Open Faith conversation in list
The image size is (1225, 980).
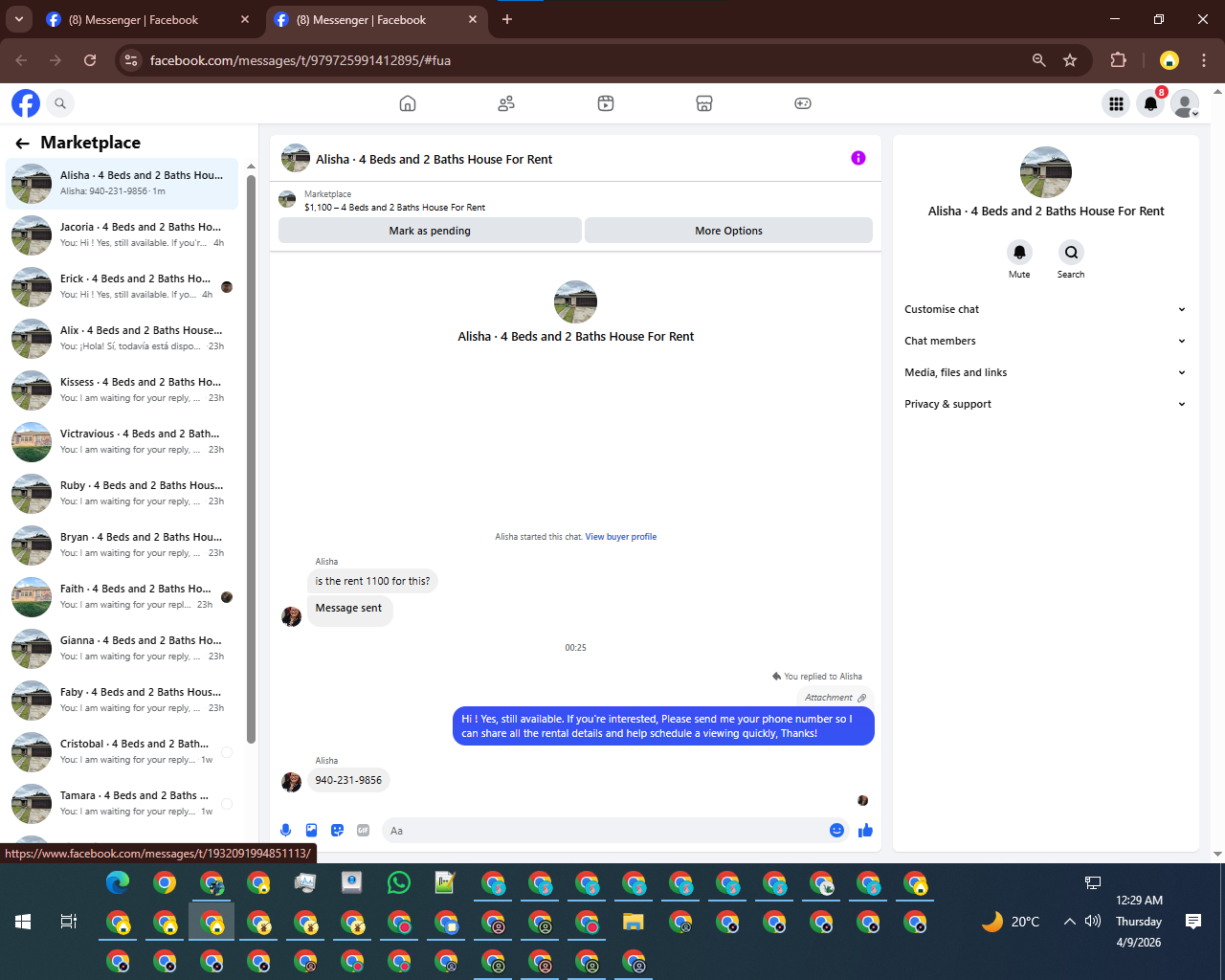[x=122, y=596]
